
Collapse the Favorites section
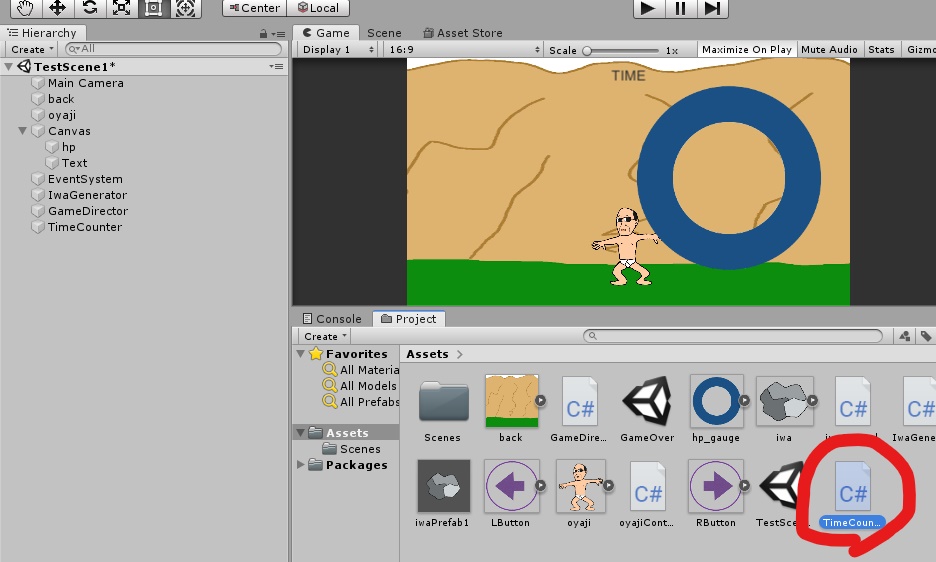click(x=301, y=354)
